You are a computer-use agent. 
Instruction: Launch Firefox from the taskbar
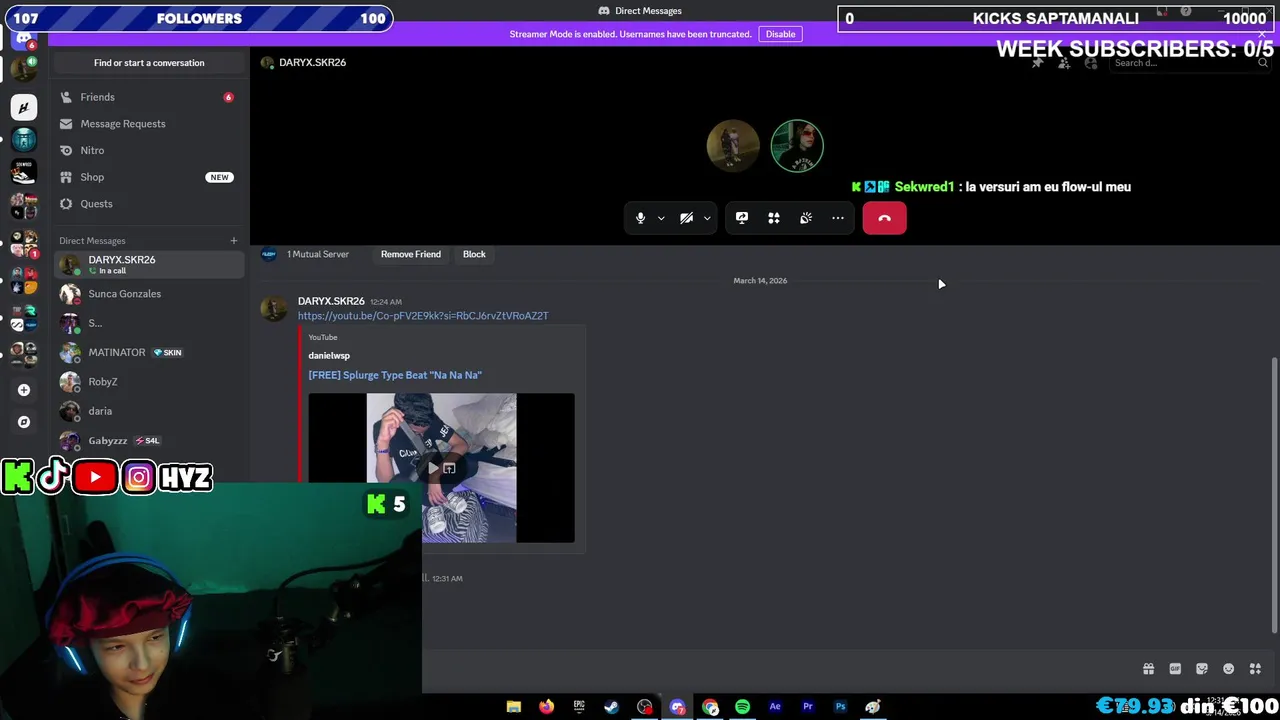click(x=546, y=707)
